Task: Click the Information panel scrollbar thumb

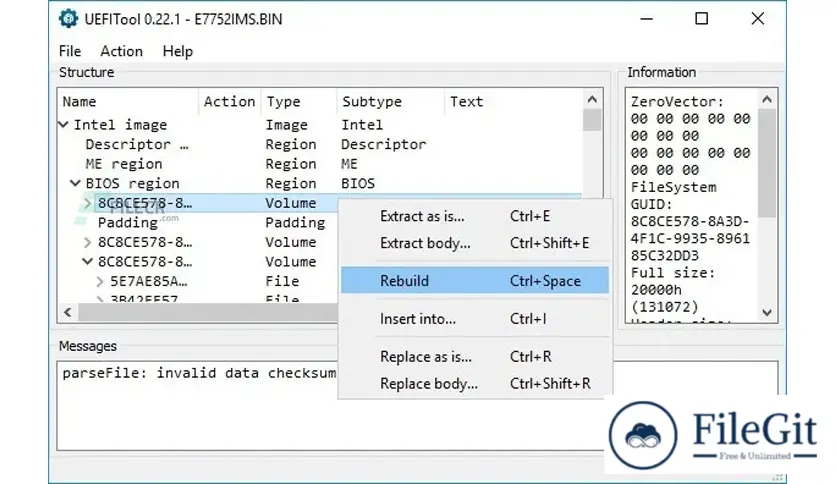Action: click(767, 164)
